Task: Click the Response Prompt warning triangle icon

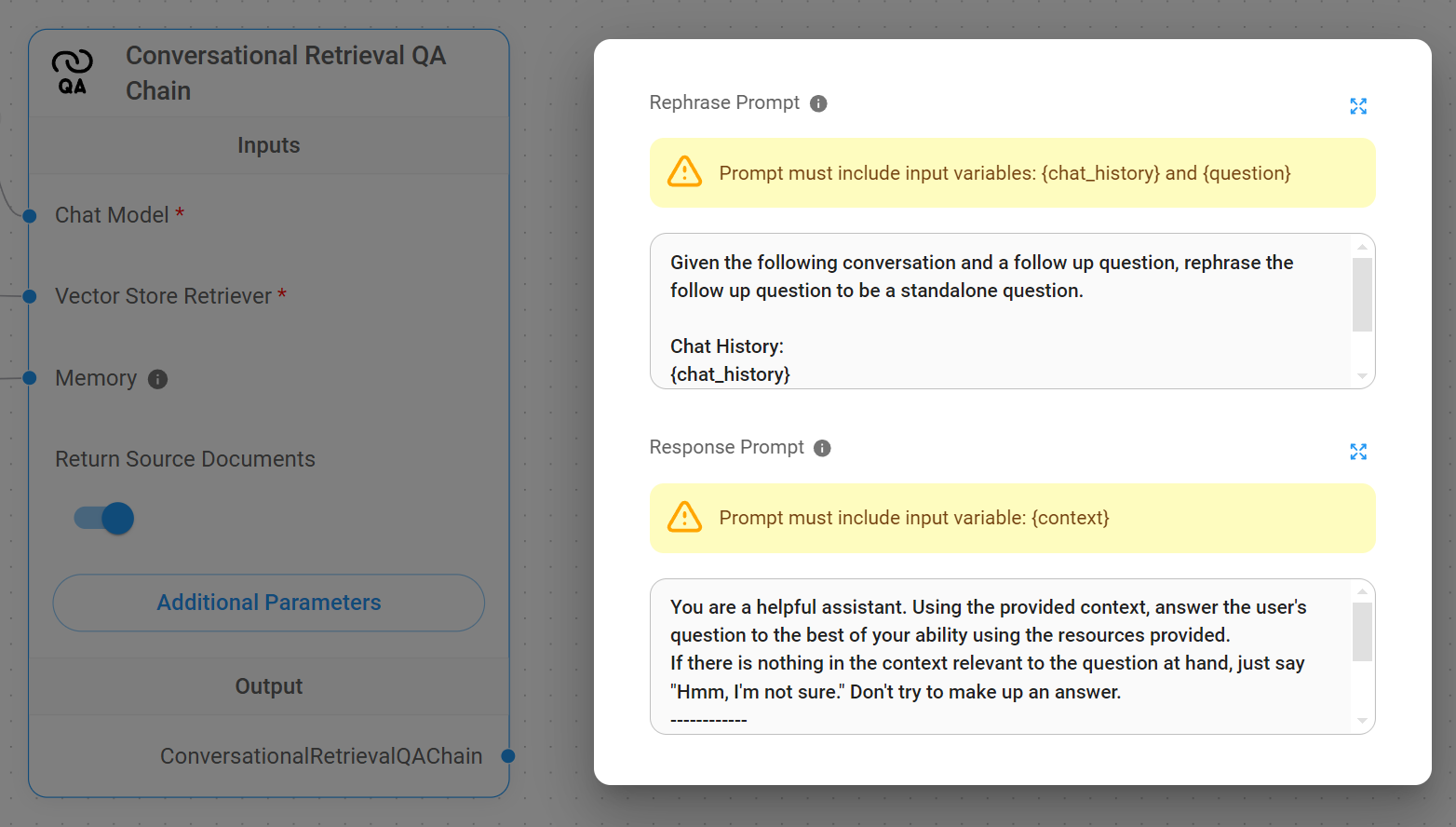Action: (685, 517)
